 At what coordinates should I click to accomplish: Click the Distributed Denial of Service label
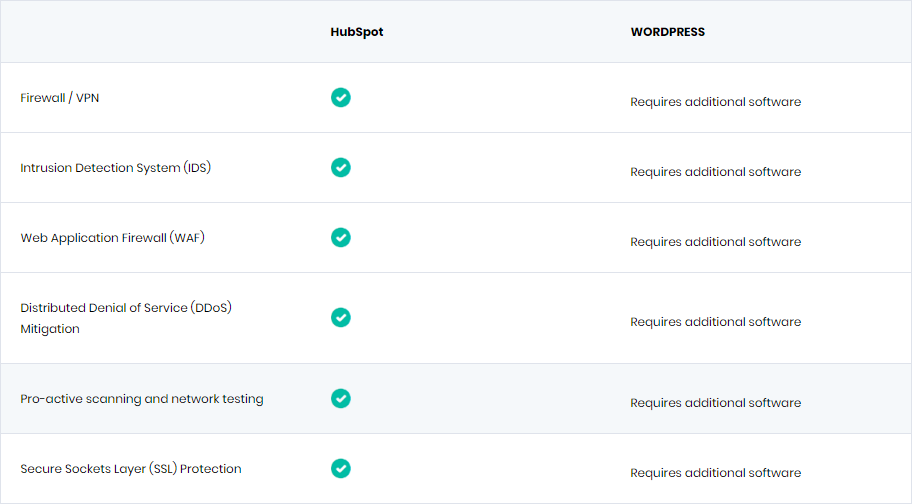[x=126, y=317]
